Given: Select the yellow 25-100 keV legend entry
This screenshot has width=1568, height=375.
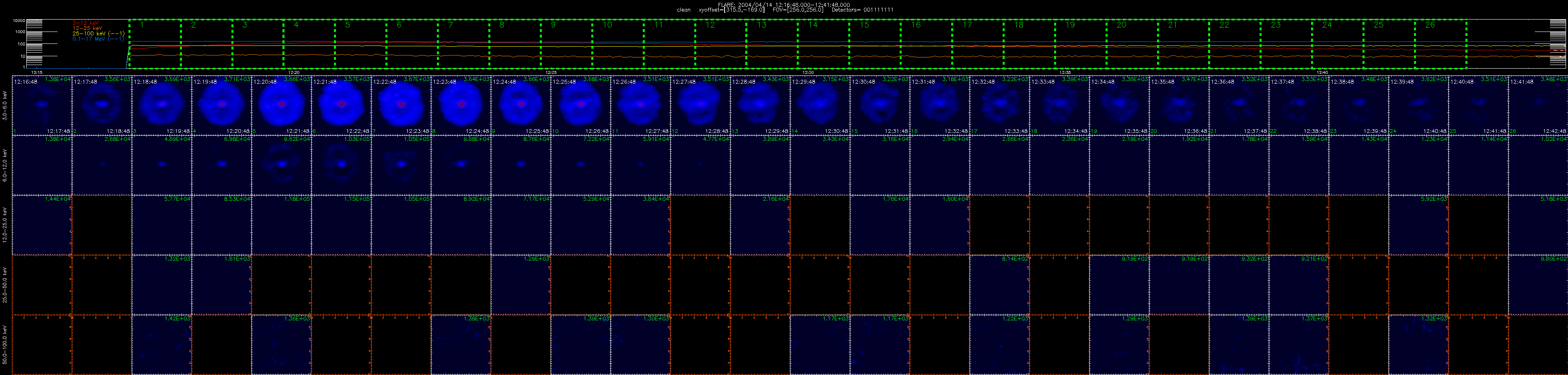Looking at the screenshot, I should (99, 34).
